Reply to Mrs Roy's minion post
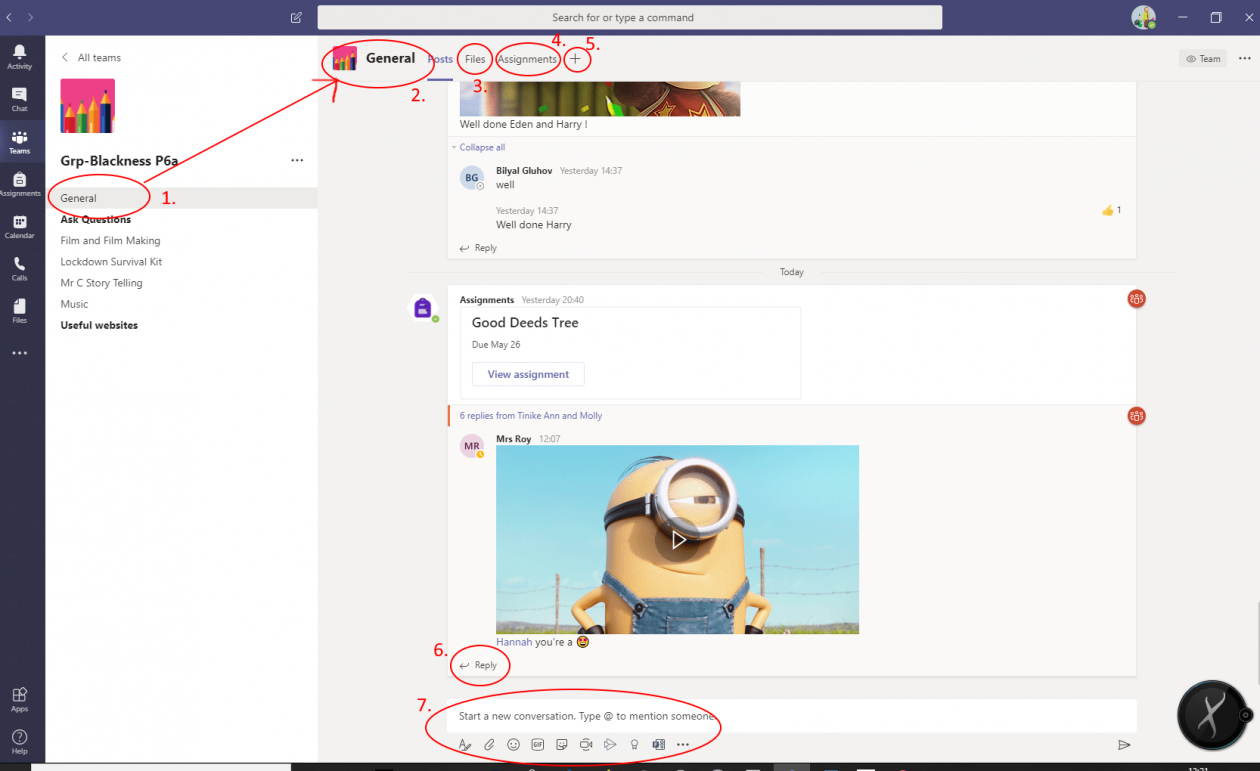 click(x=478, y=665)
